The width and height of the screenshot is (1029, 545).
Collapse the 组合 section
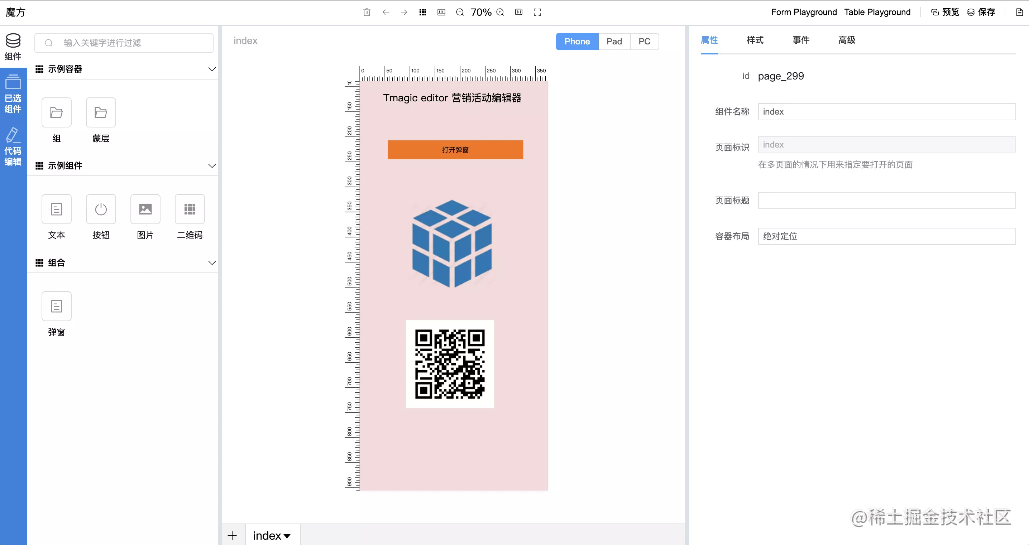pyautogui.click(x=212, y=263)
